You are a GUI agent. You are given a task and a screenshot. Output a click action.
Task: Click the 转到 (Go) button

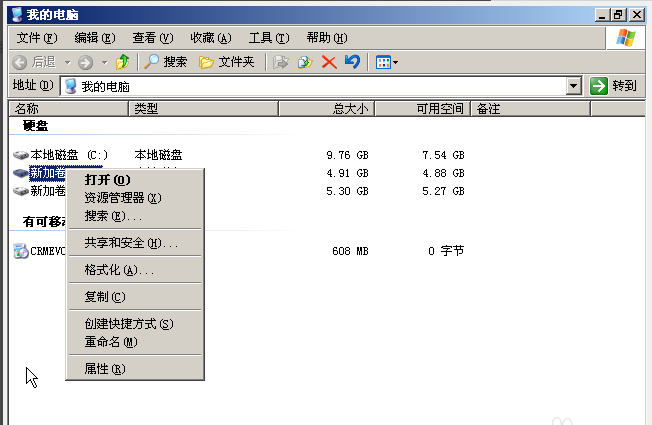click(x=613, y=86)
